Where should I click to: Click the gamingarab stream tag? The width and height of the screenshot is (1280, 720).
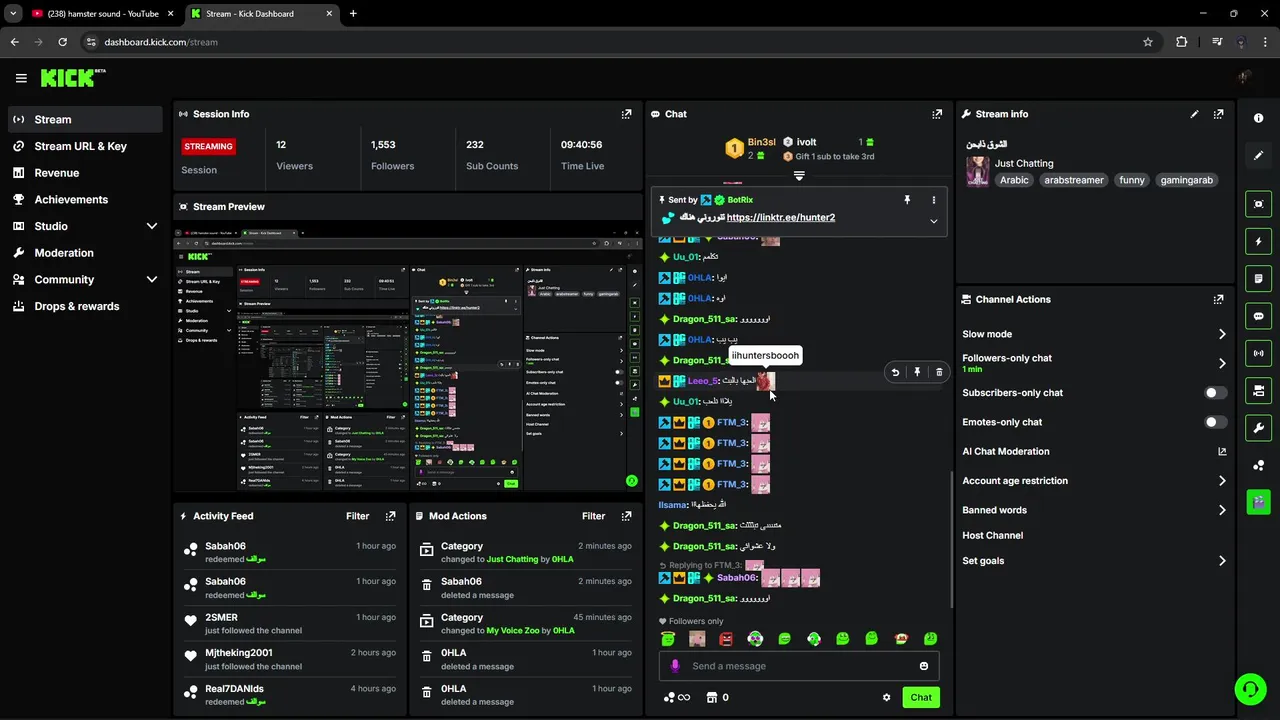coord(1186,180)
